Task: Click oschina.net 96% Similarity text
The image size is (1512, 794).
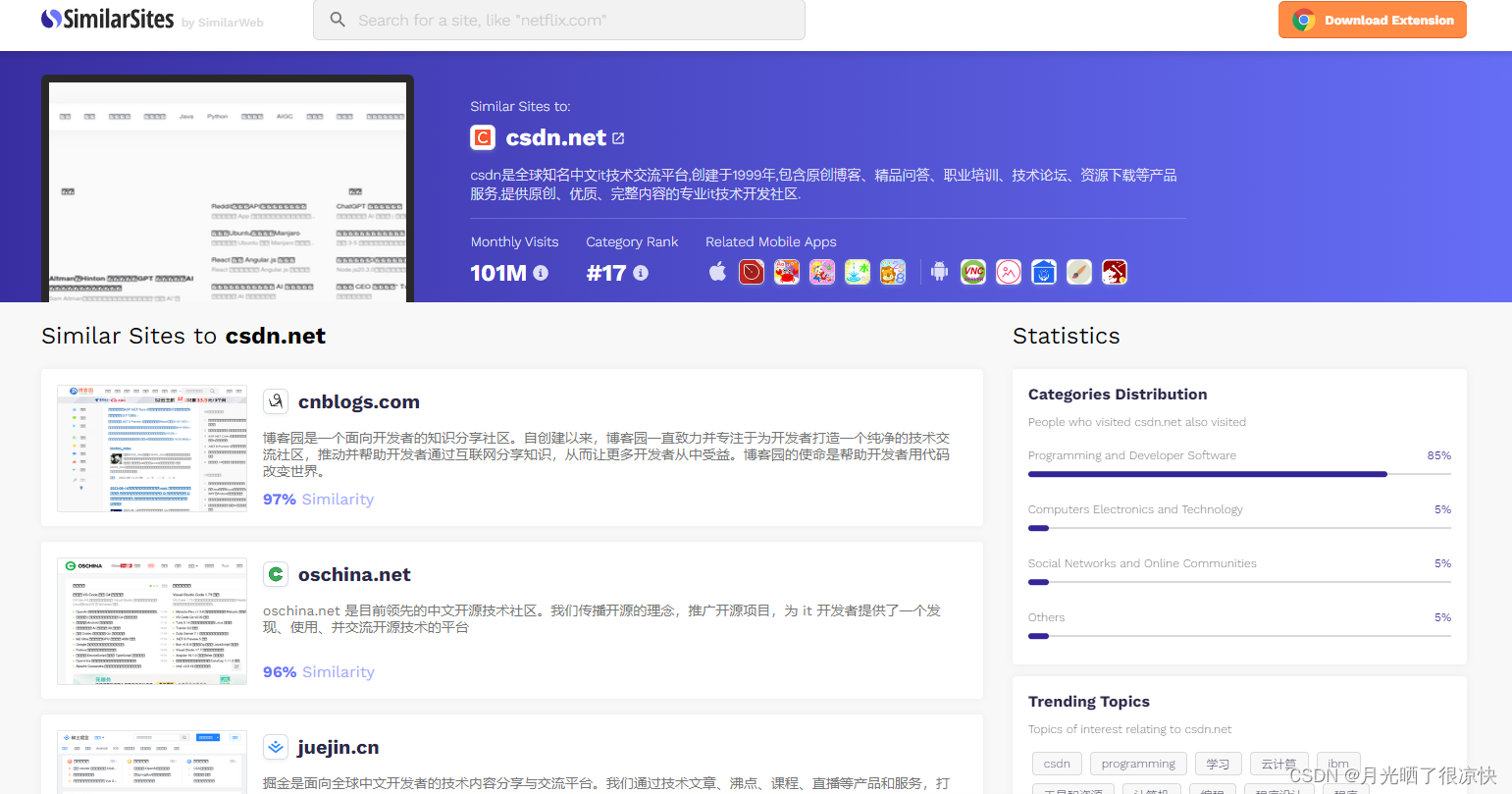Action: pos(319,671)
